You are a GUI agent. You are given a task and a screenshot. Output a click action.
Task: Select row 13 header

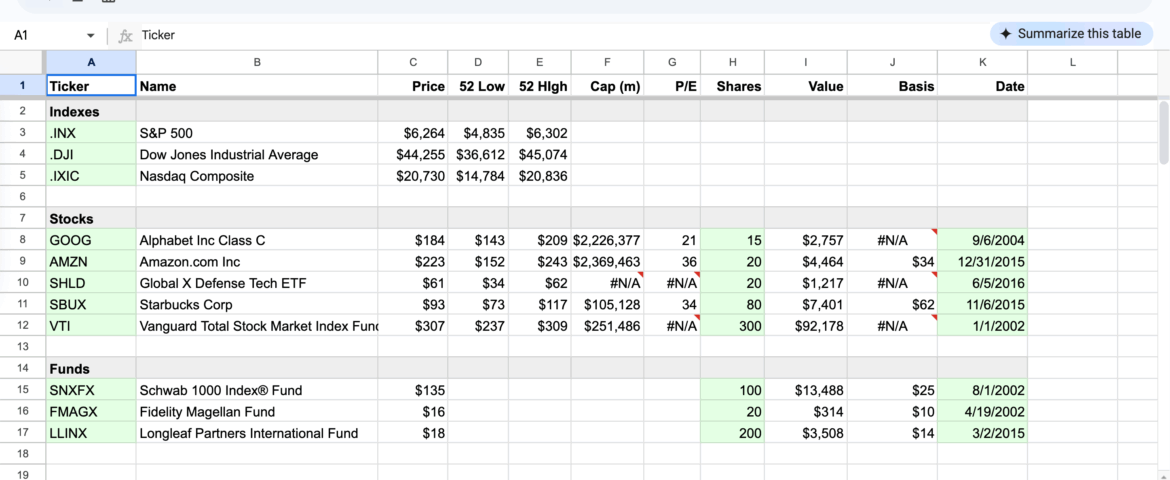click(23, 346)
